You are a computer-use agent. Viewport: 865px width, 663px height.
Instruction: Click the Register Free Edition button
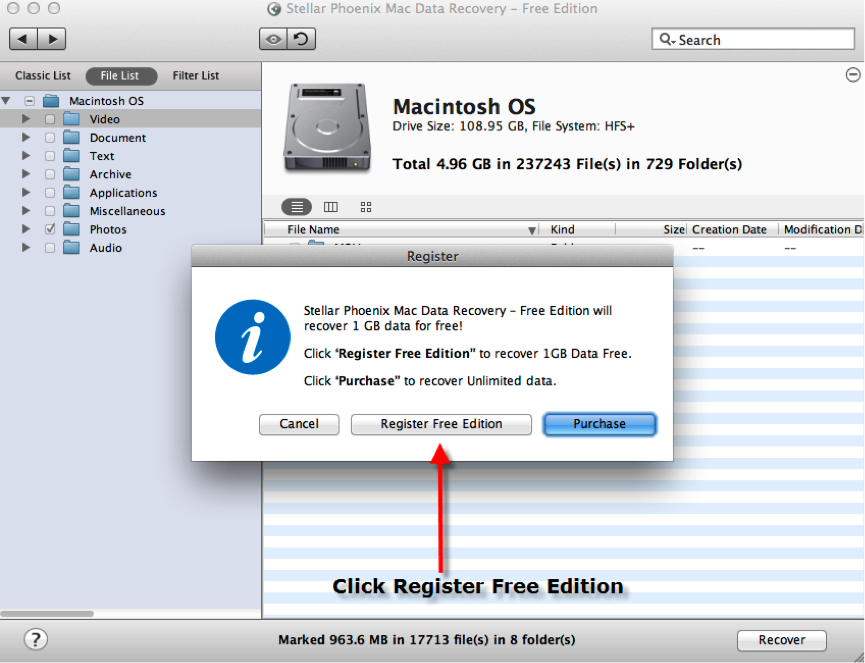point(441,424)
